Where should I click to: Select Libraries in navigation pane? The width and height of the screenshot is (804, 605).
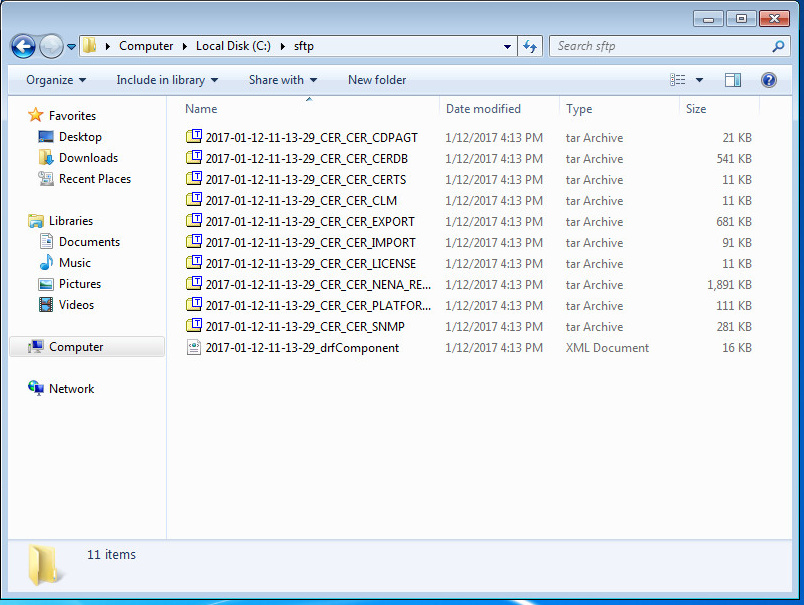click(71, 221)
